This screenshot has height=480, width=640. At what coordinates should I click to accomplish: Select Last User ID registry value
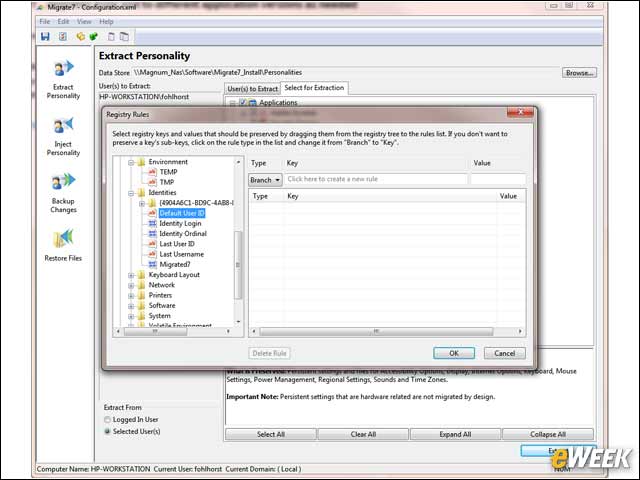(x=177, y=244)
